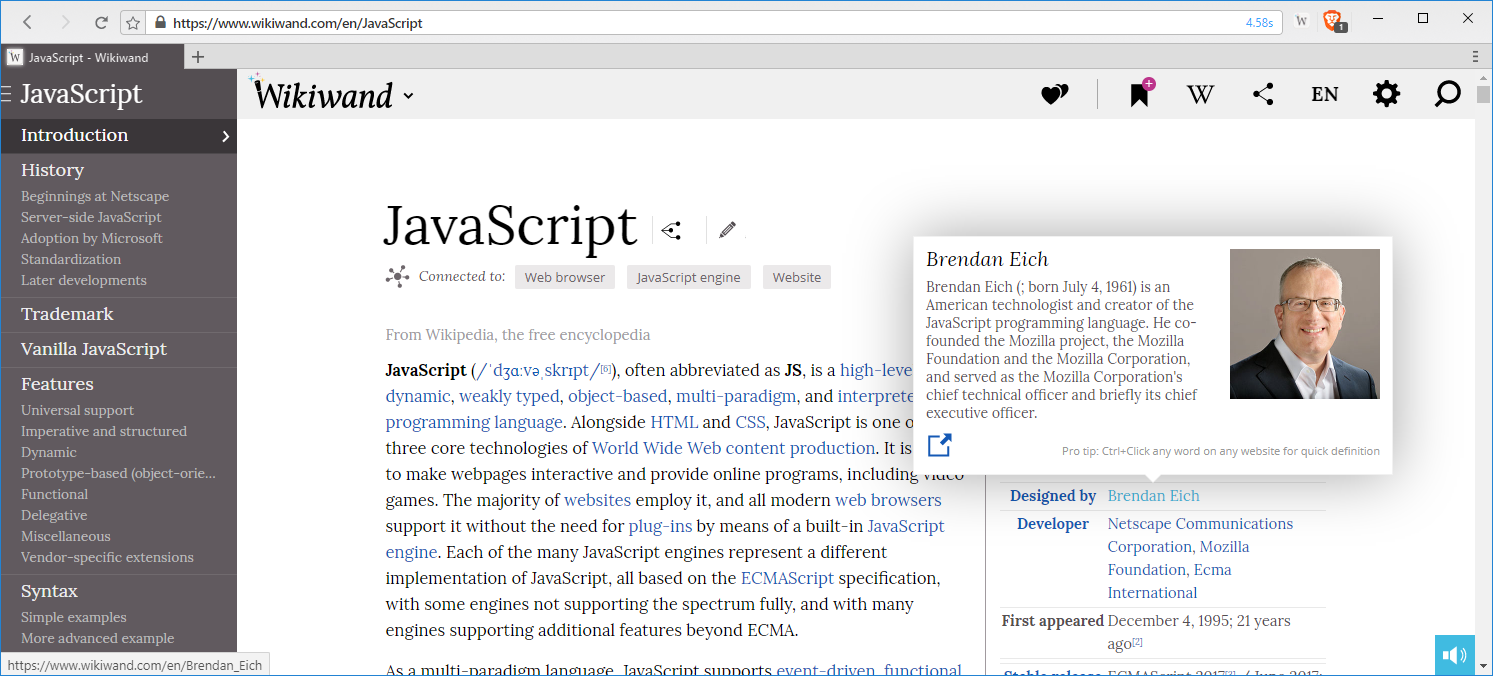Click the JavaScript title in sidebar header
The width and height of the screenshot is (1493, 676).
[81, 94]
